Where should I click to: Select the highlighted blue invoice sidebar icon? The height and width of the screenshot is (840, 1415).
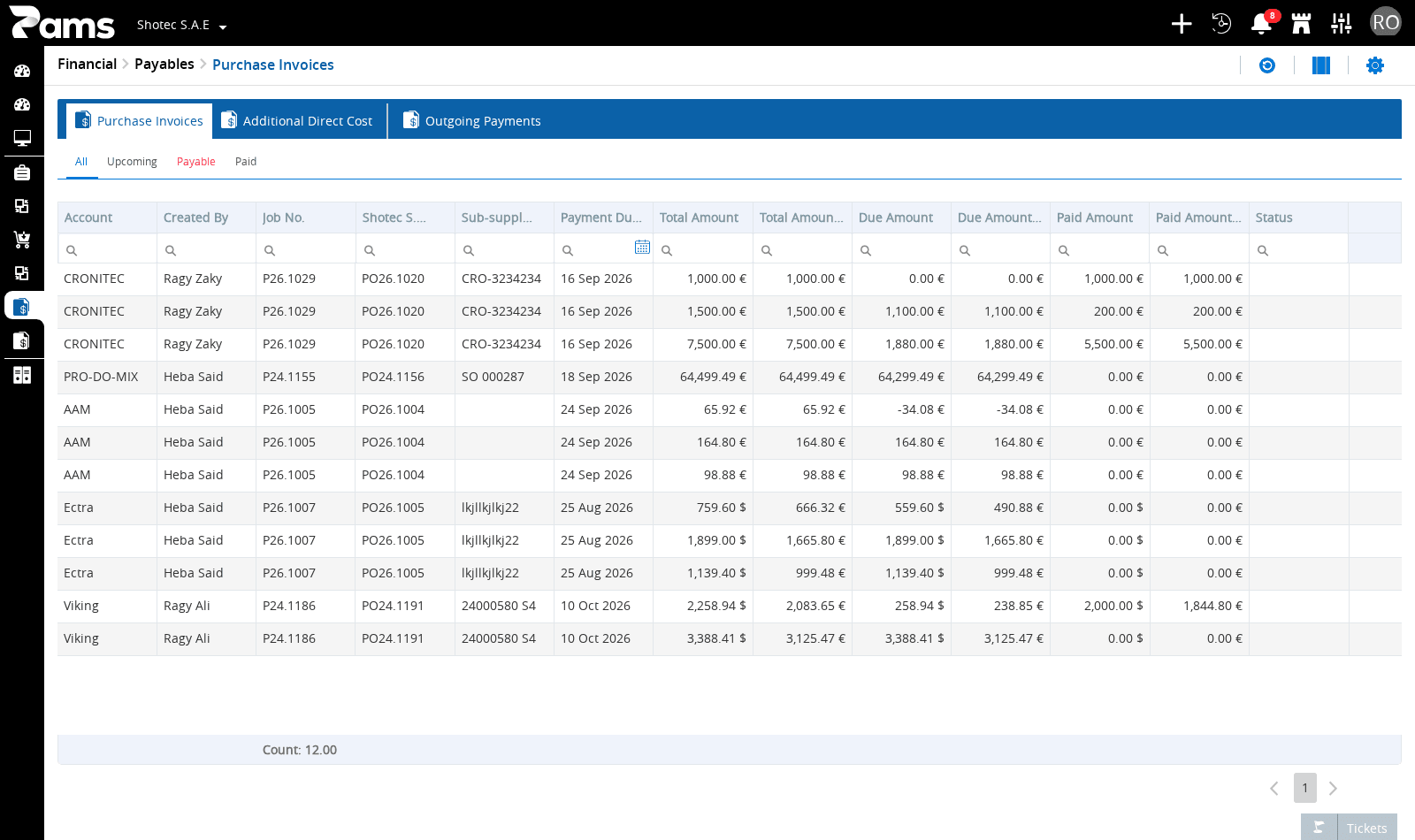[22, 307]
